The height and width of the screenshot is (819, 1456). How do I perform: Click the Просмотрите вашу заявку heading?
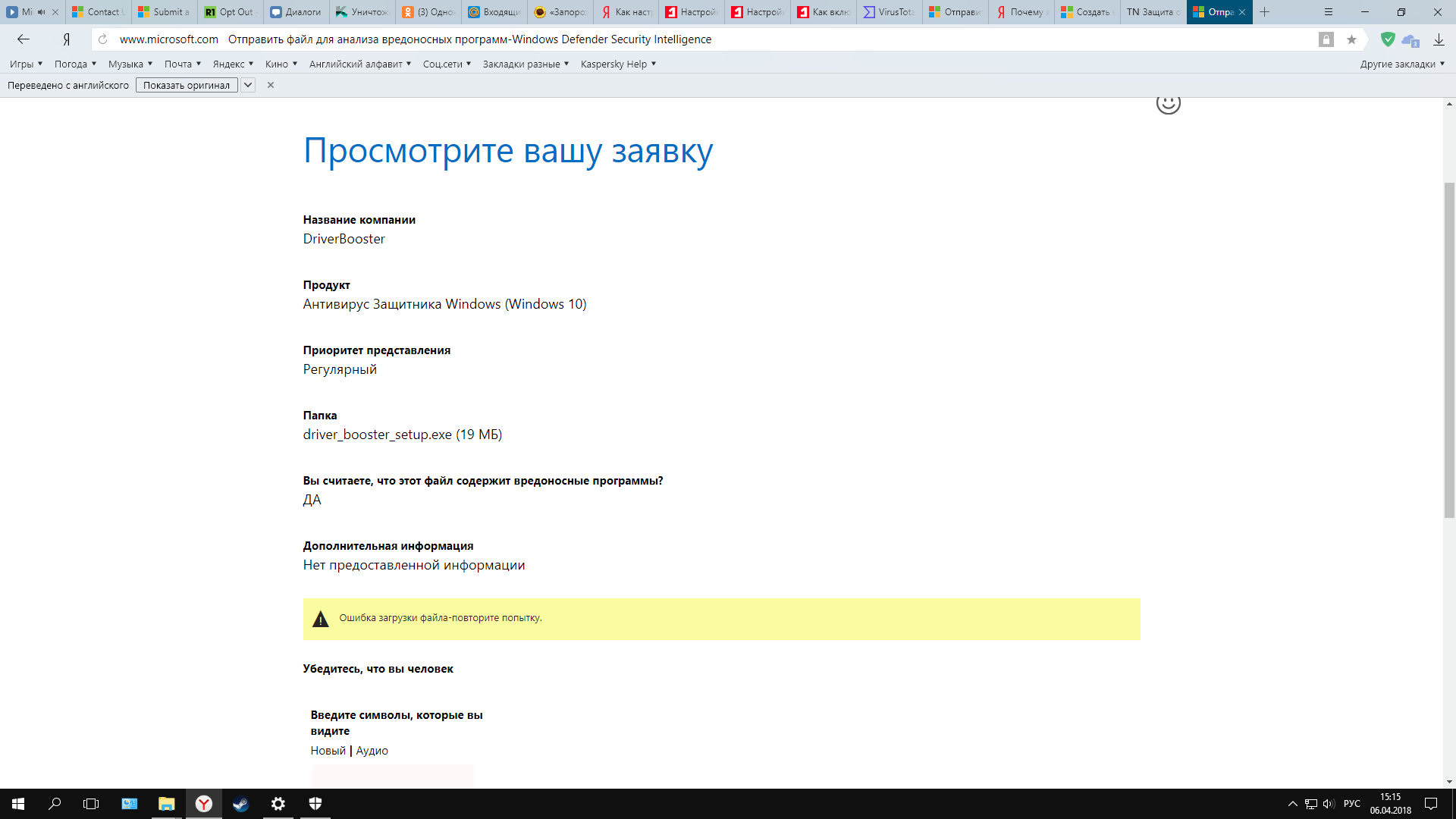click(508, 150)
